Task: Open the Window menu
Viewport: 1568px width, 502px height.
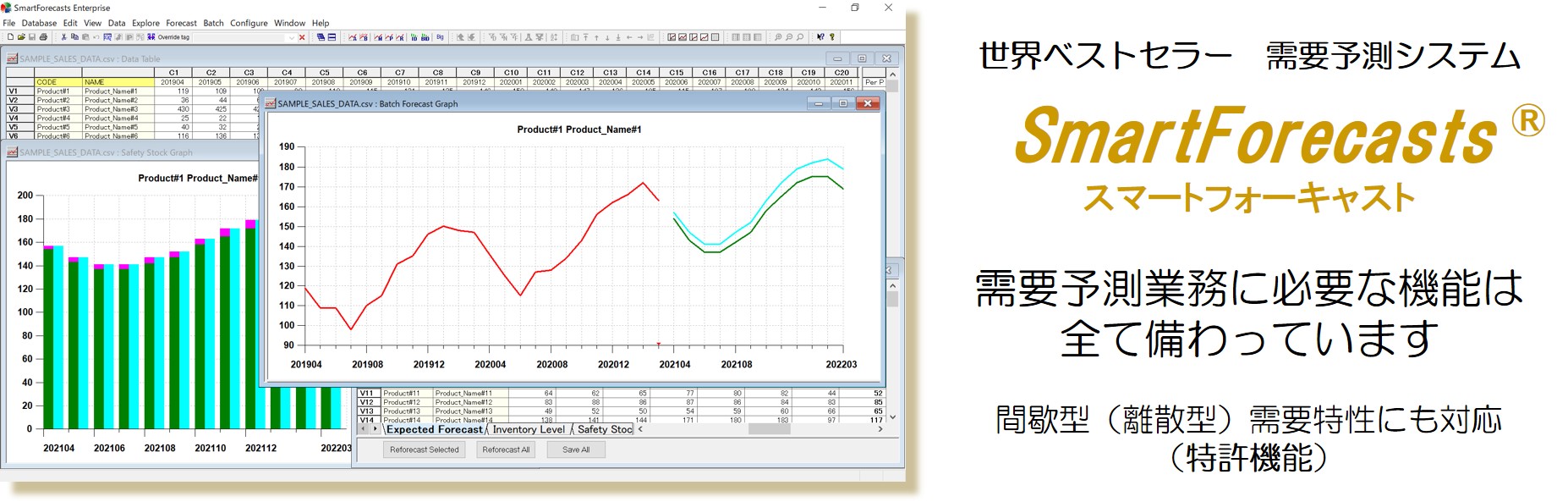Action: (289, 23)
